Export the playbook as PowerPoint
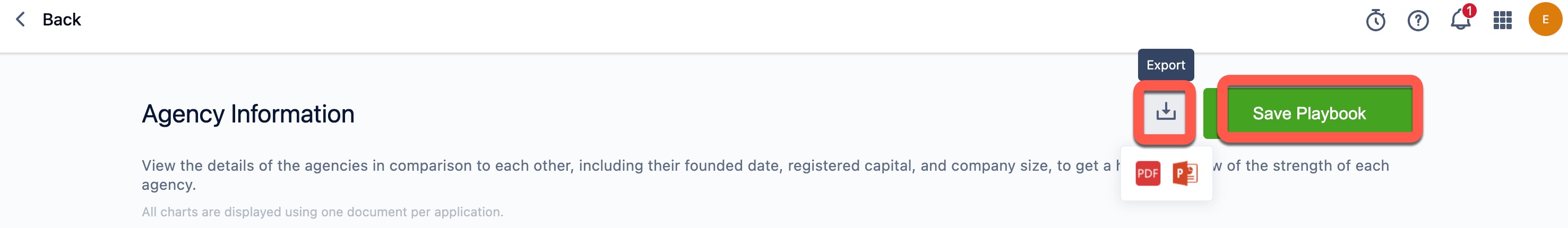Screen dimensions: 1568x228 (1185, 174)
